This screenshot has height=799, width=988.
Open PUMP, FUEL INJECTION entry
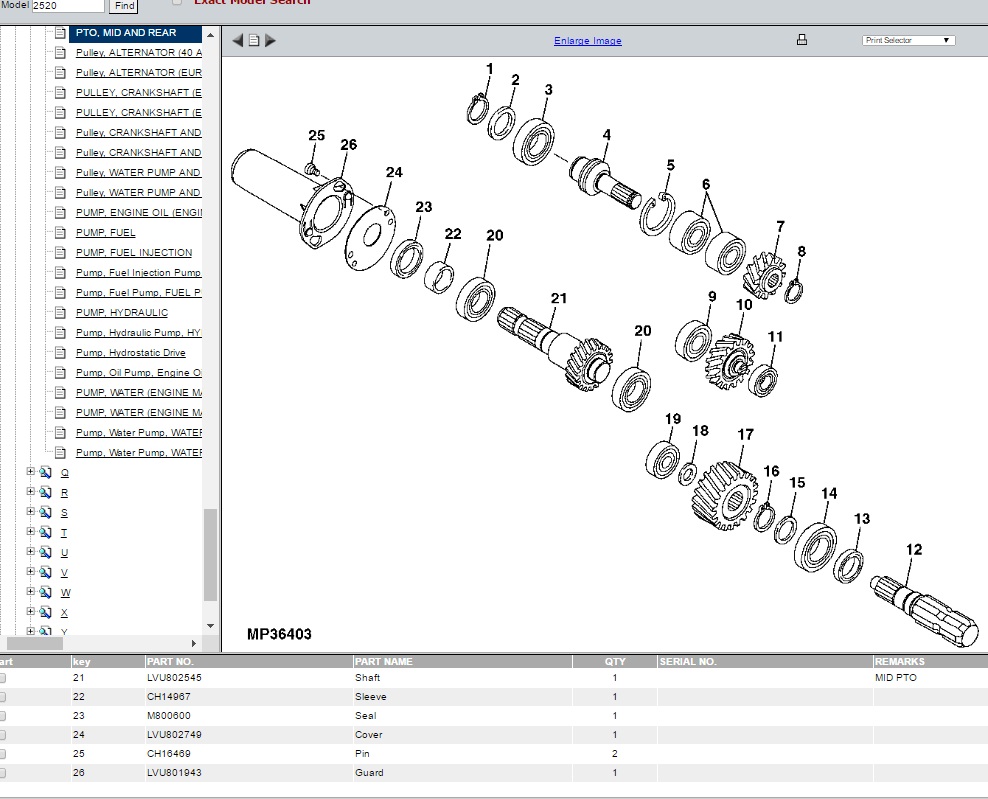(x=134, y=253)
